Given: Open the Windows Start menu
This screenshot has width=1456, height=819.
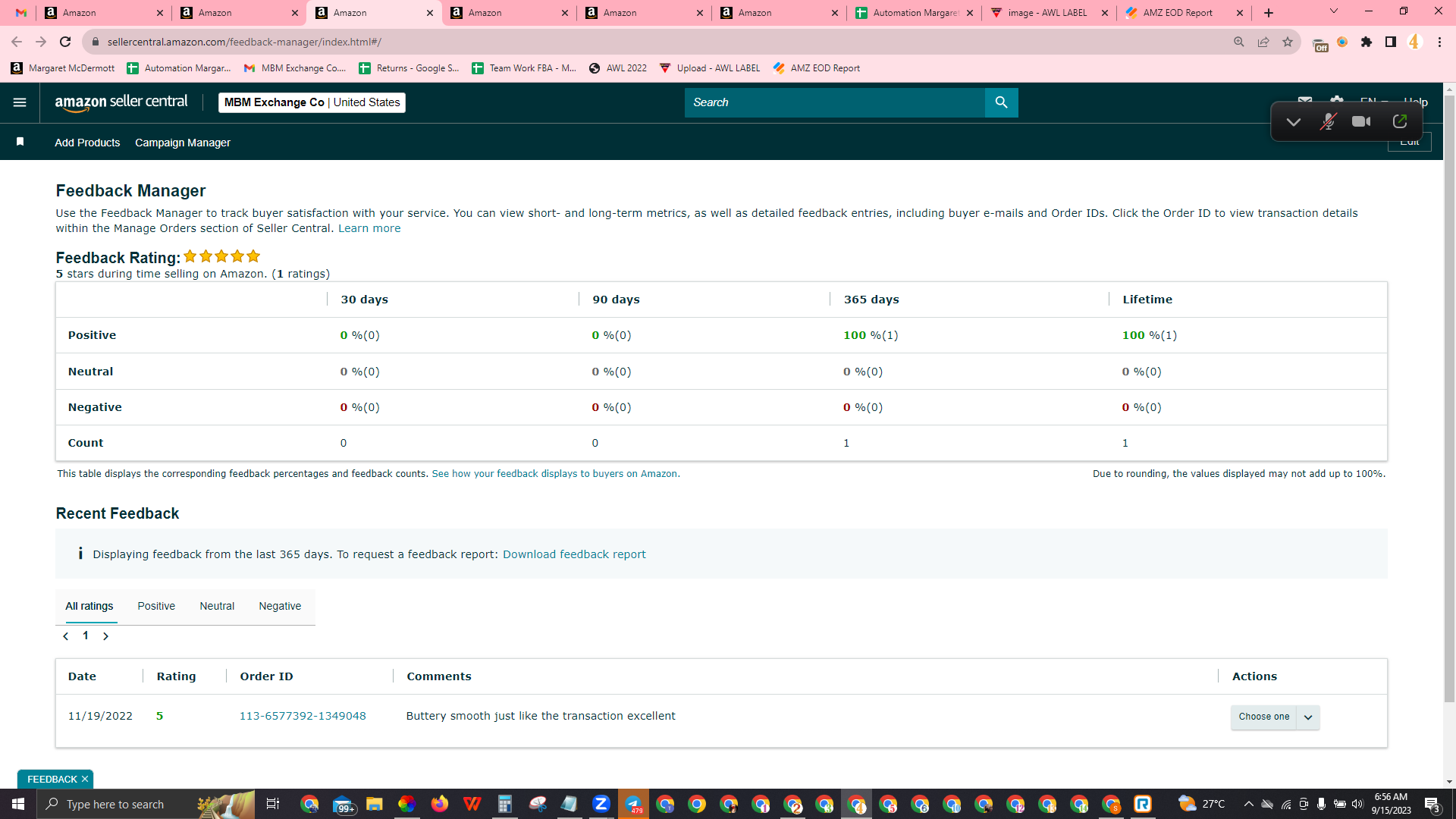Looking at the screenshot, I should point(18,804).
